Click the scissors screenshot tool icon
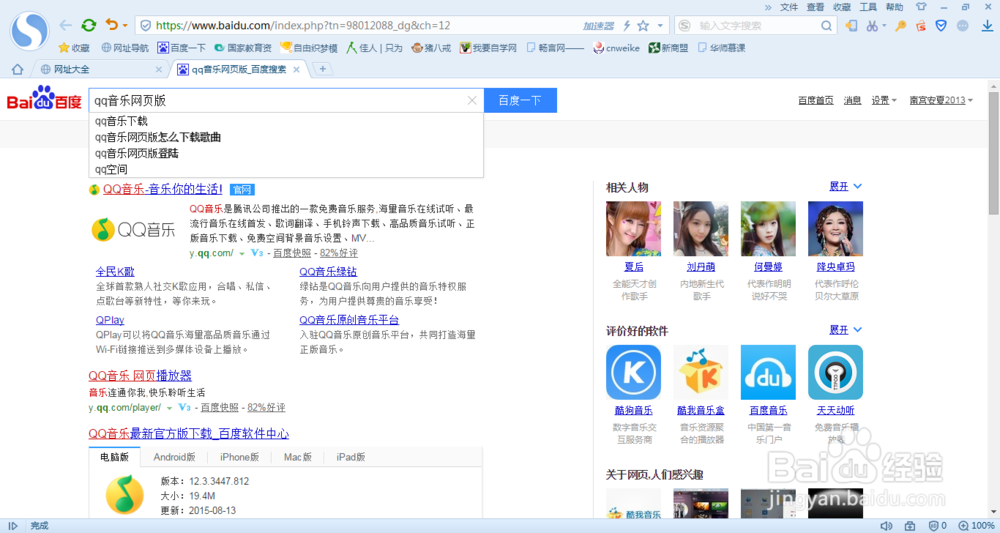1000x533 pixels. (872, 26)
